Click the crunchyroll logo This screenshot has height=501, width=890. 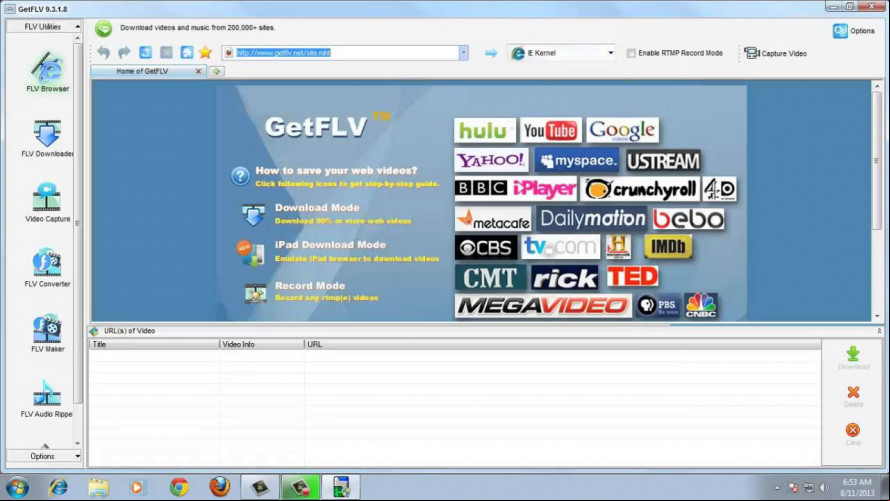(640, 189)
